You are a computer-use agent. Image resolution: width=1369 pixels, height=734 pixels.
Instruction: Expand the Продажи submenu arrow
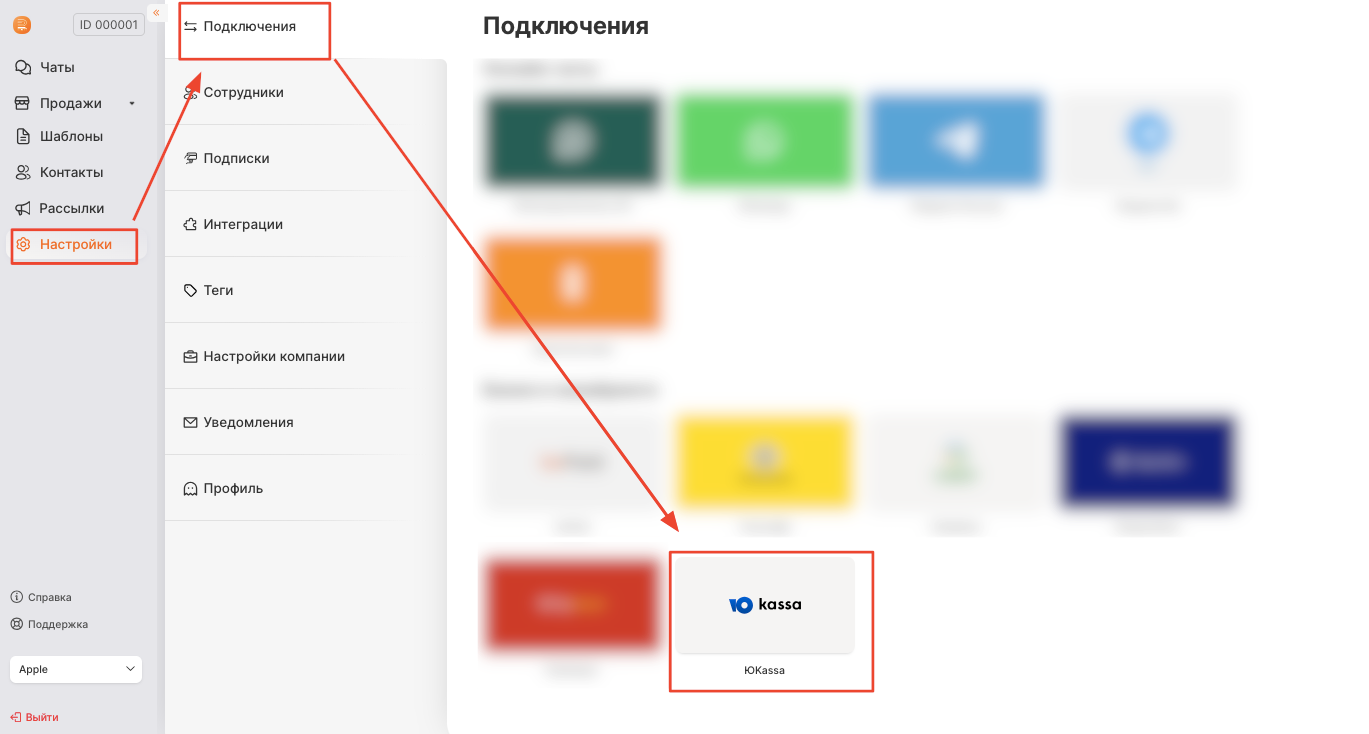[131, 104]
